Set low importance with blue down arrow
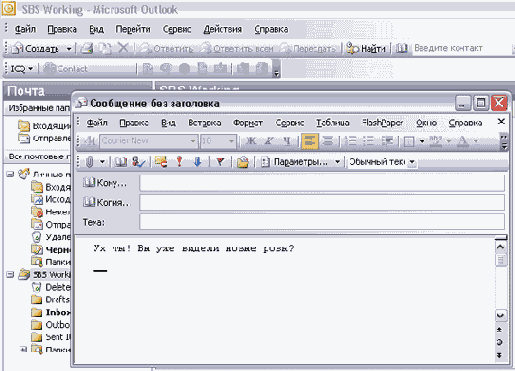Screen dimensions: 515x371 pos(198,162)
